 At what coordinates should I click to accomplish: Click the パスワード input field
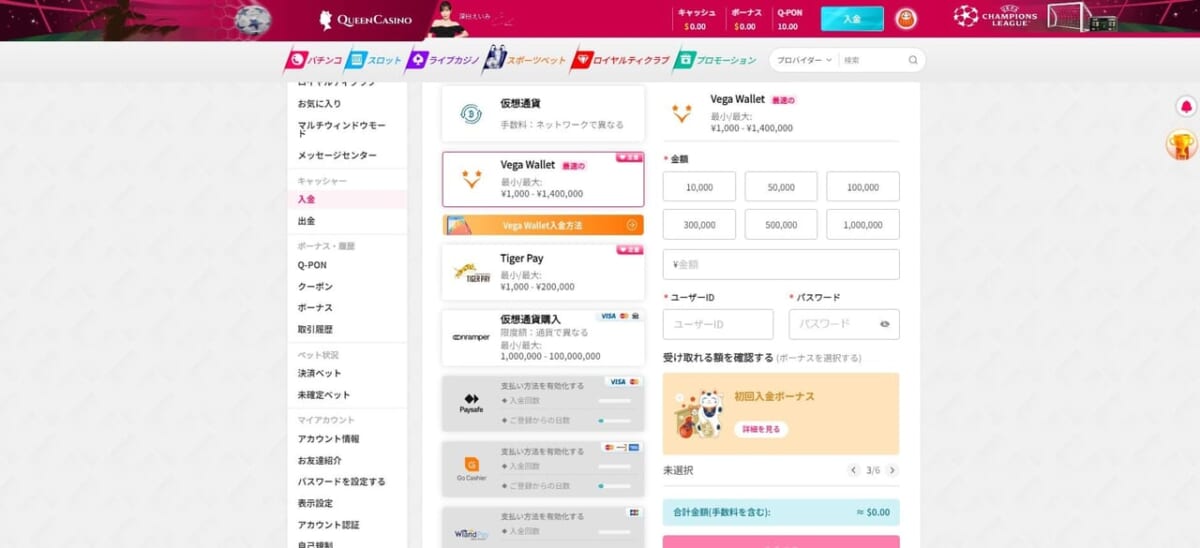point(844,324)
